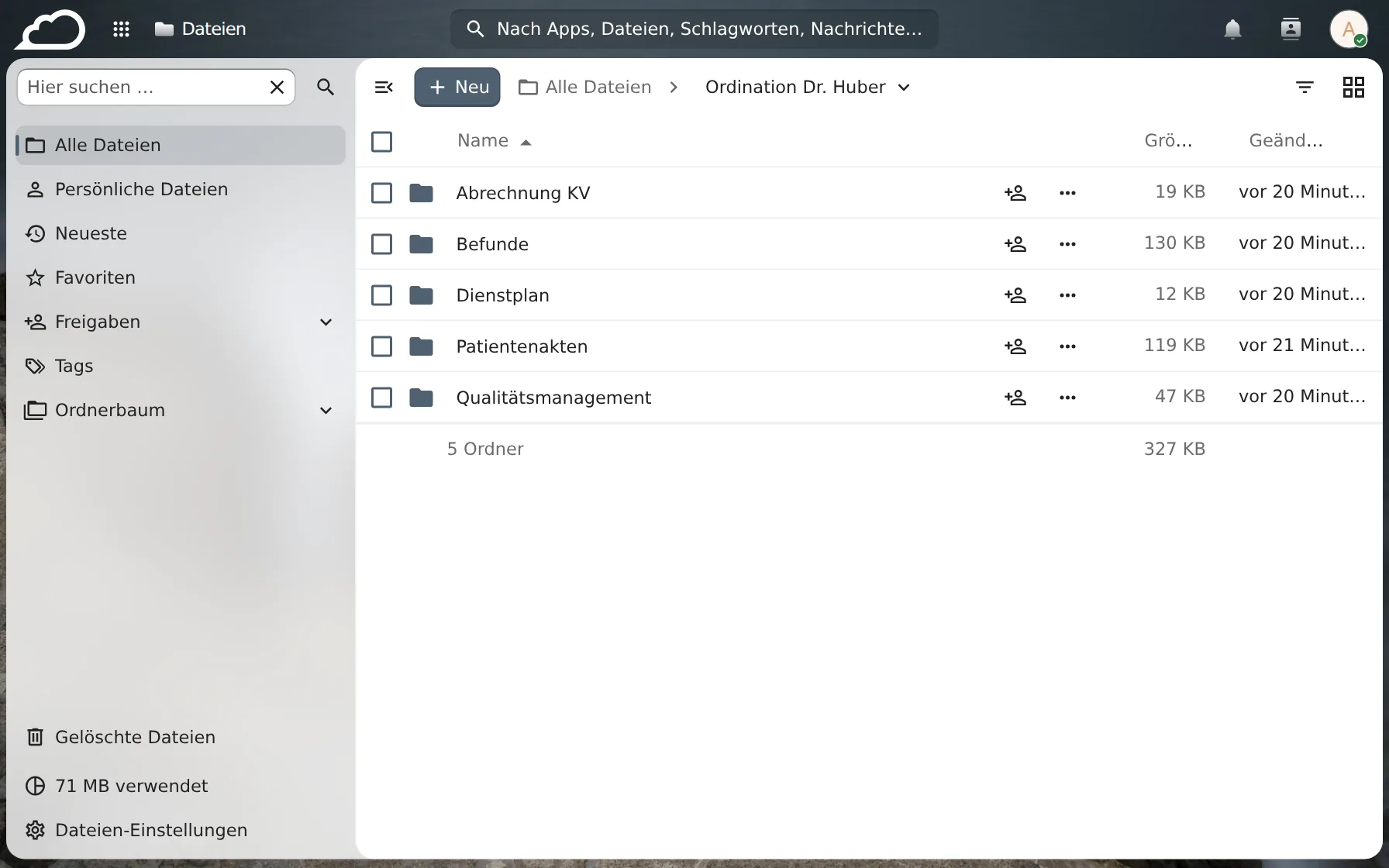Screen dimensions: 1389x868
Task: Click the sidebar search magnifier icon
Action: pyautogui.click(x=326, y=87)
